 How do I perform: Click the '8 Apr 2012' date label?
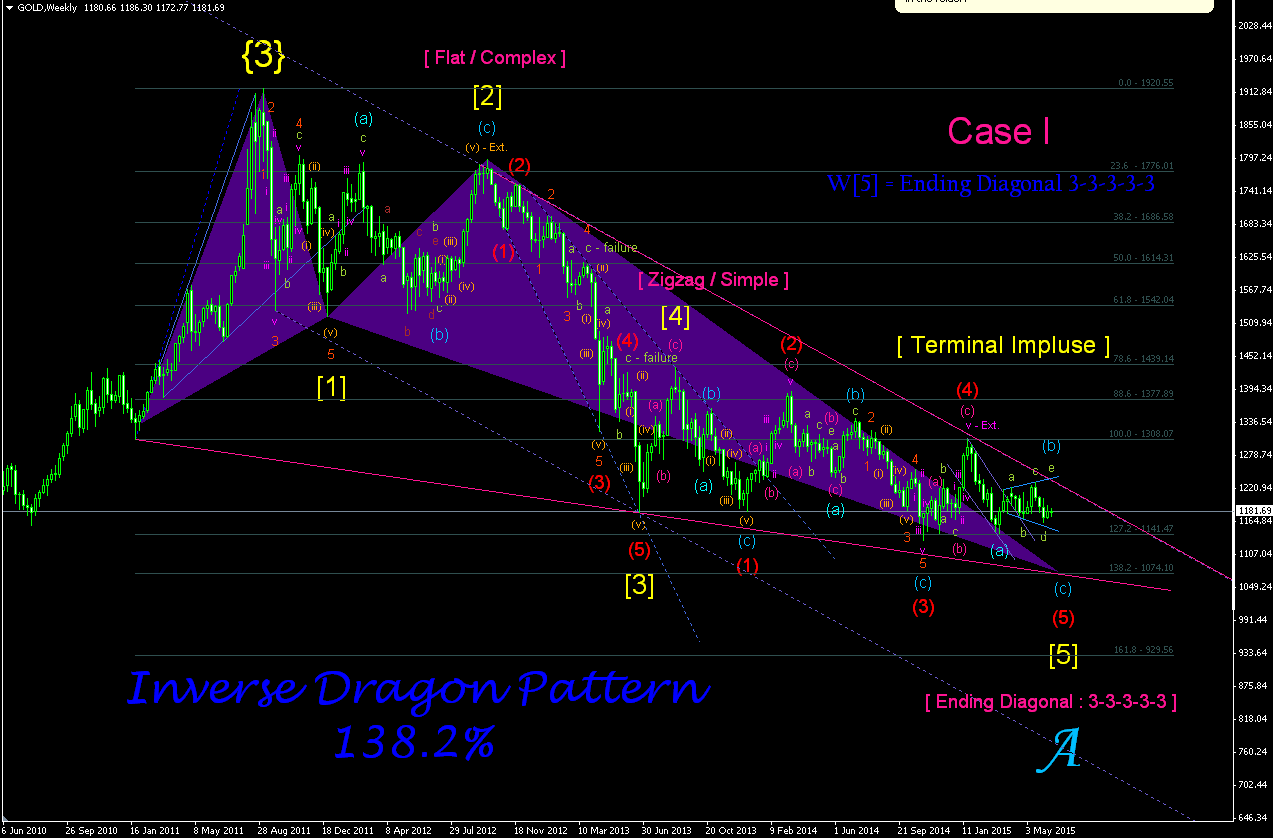tap(411, 830)
